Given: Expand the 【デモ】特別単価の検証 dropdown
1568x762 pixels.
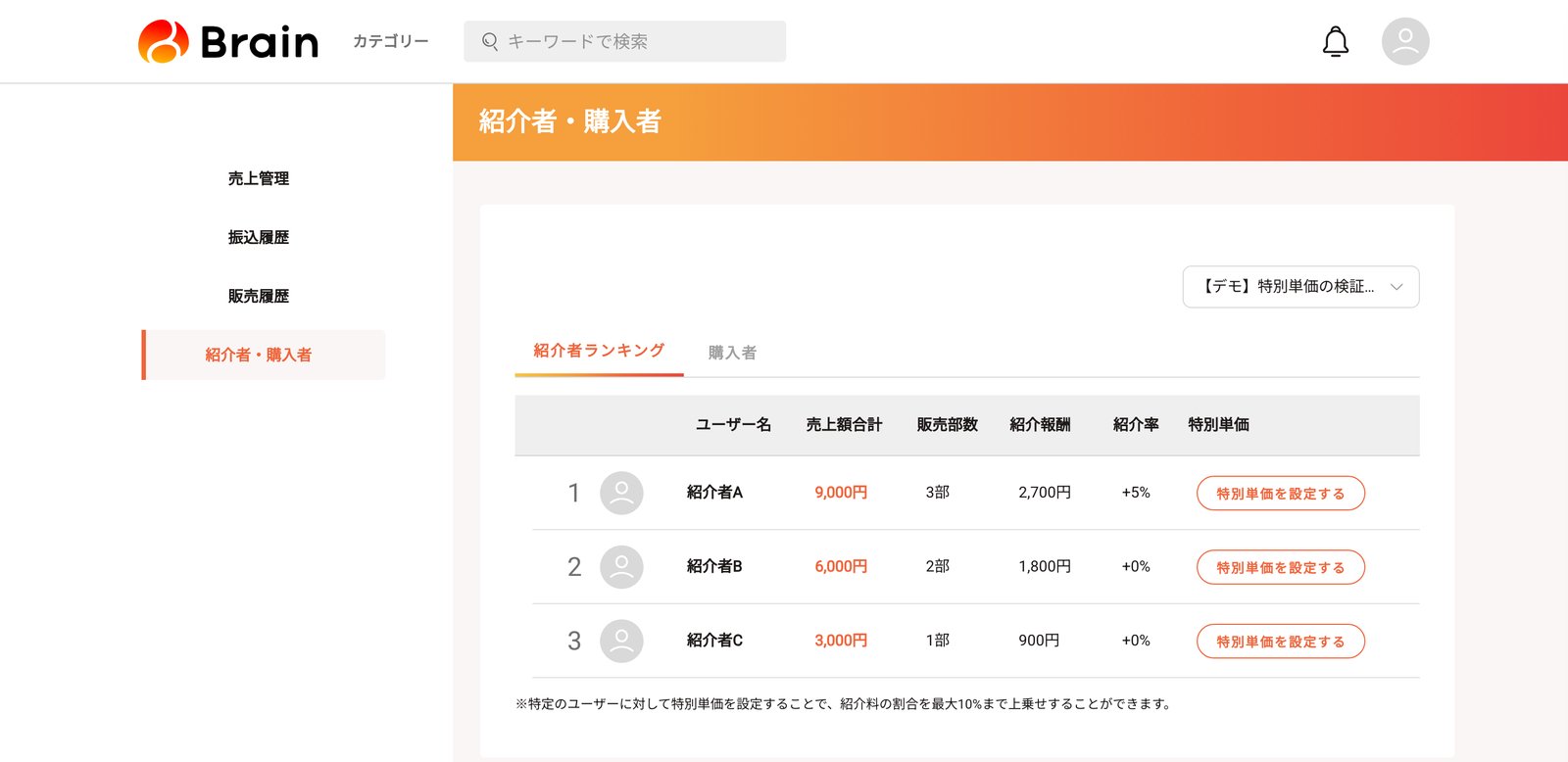Looking at the screenshot, I should tap(1300, 287).
